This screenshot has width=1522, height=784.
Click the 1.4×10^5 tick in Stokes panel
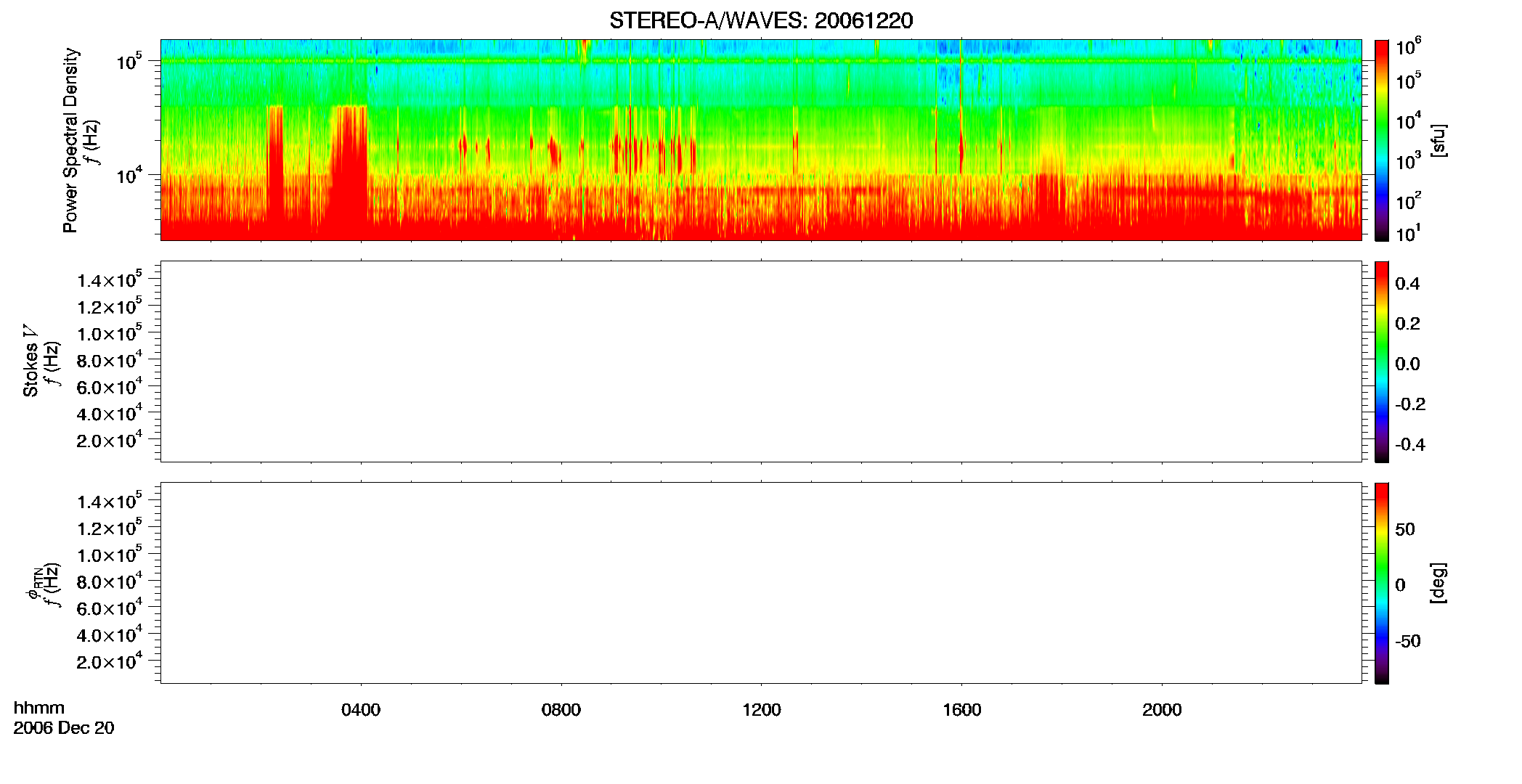(x=110, y=279)
